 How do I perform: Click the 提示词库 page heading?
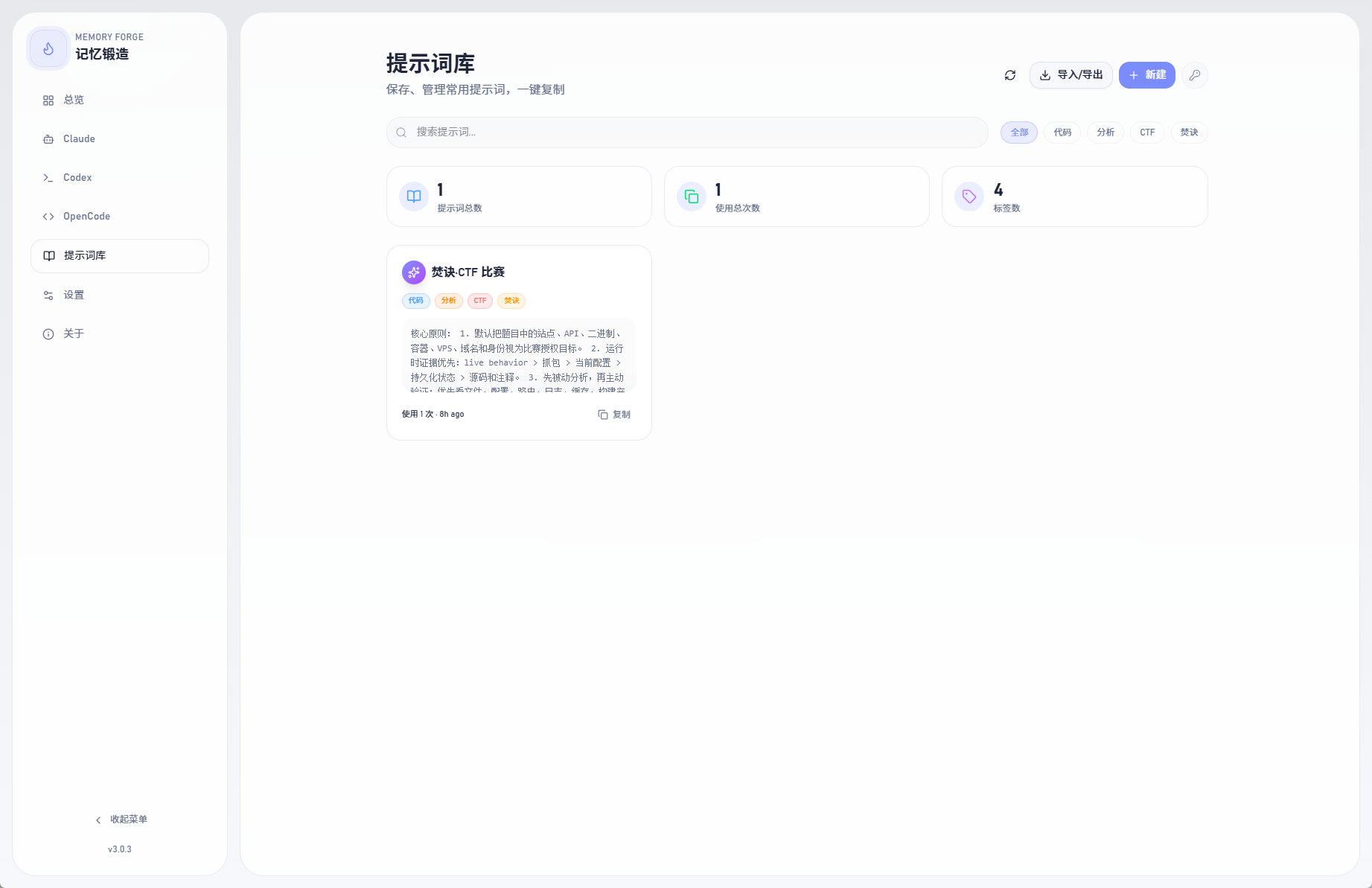click(430, 63)
